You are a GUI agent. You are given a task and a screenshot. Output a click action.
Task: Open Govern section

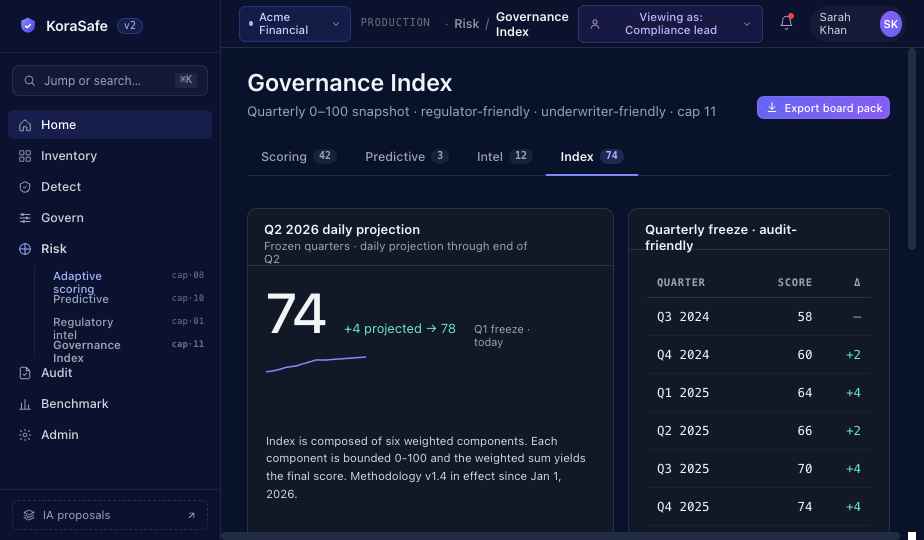(x=110, y=218)
